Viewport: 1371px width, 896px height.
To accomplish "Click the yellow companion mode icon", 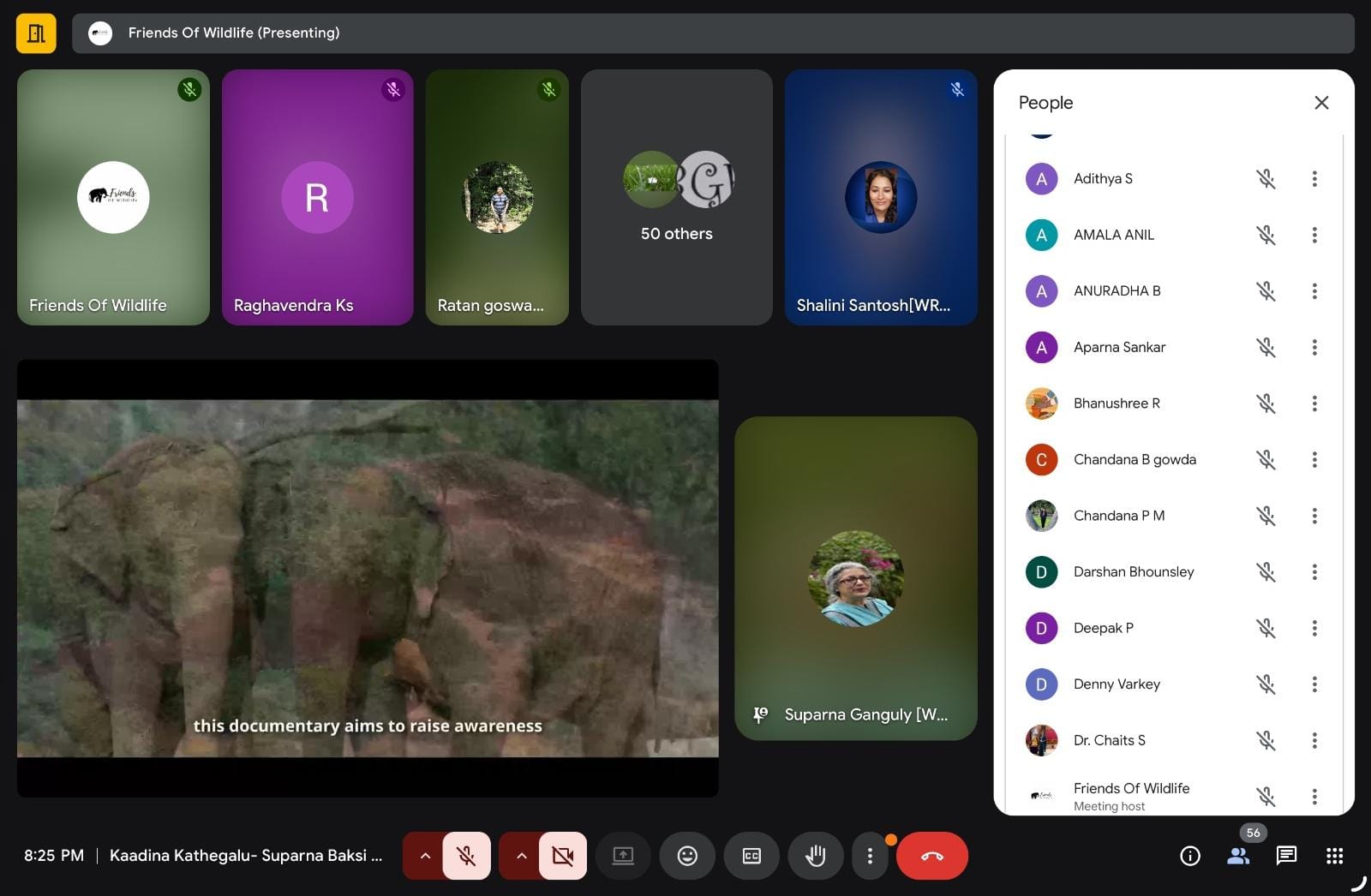I will click(x=36, y=33).
